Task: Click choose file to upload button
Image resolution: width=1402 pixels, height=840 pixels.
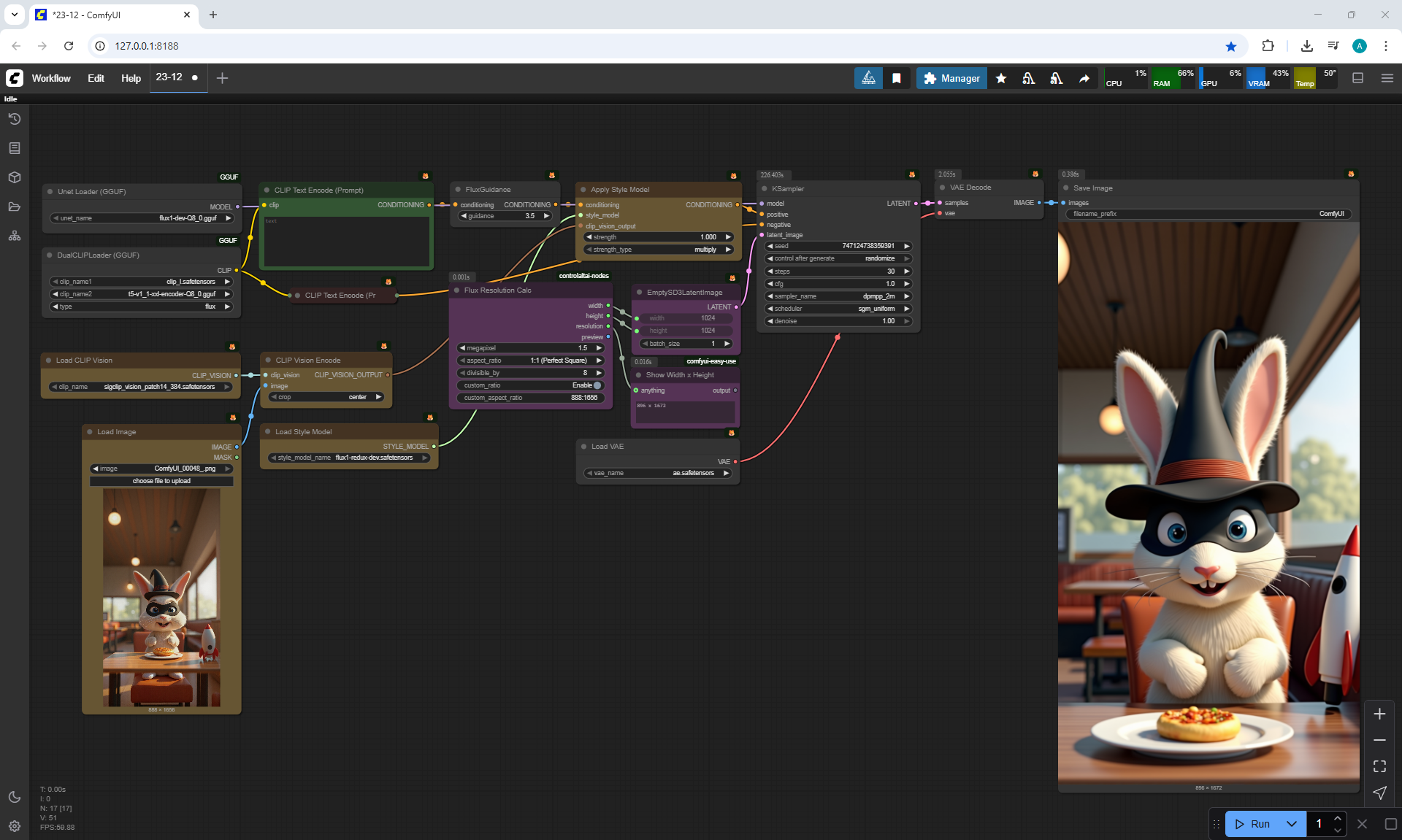Action: point(161,481)
